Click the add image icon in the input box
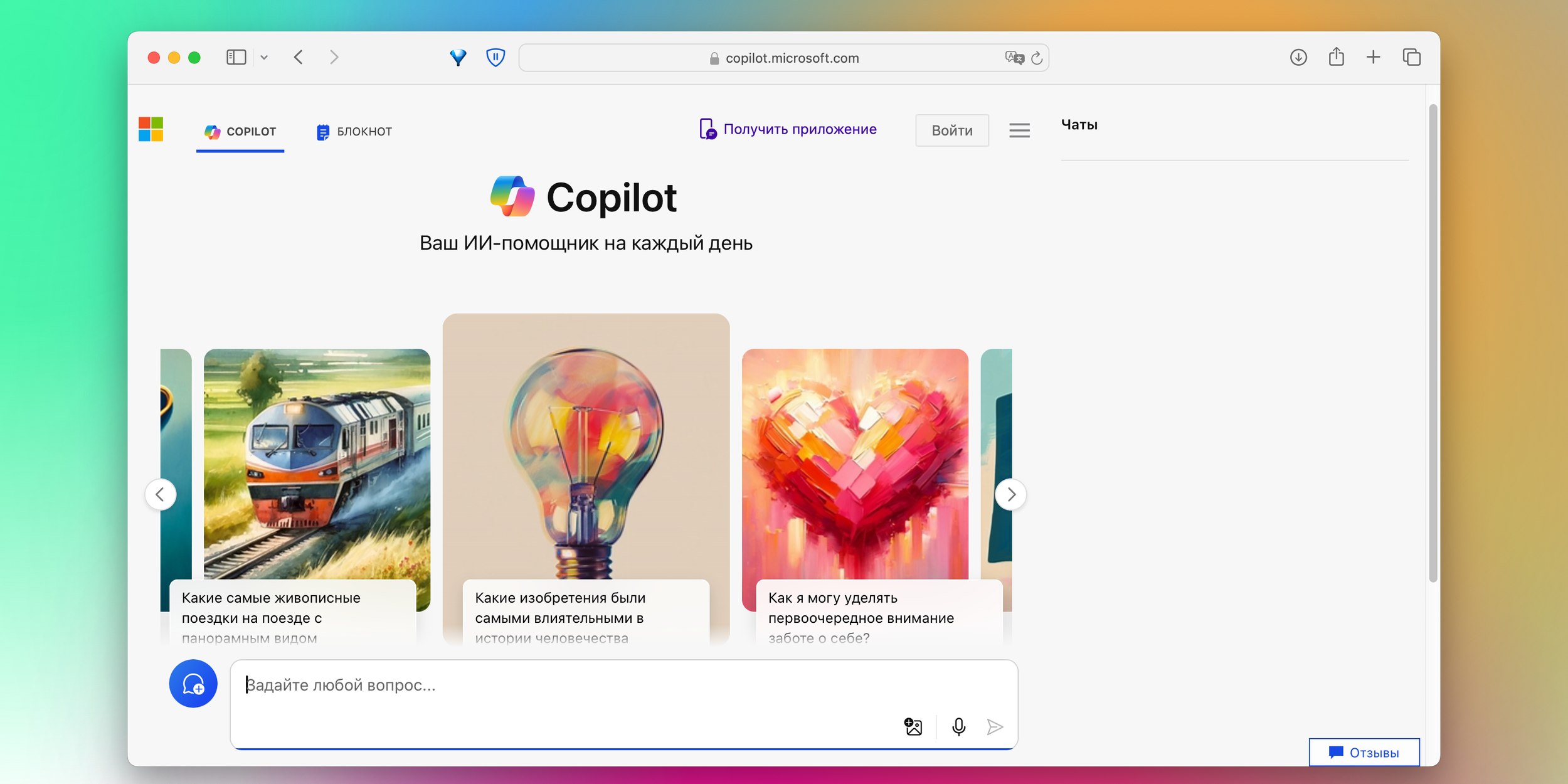 pyautogui.click(x=913, y=727)
